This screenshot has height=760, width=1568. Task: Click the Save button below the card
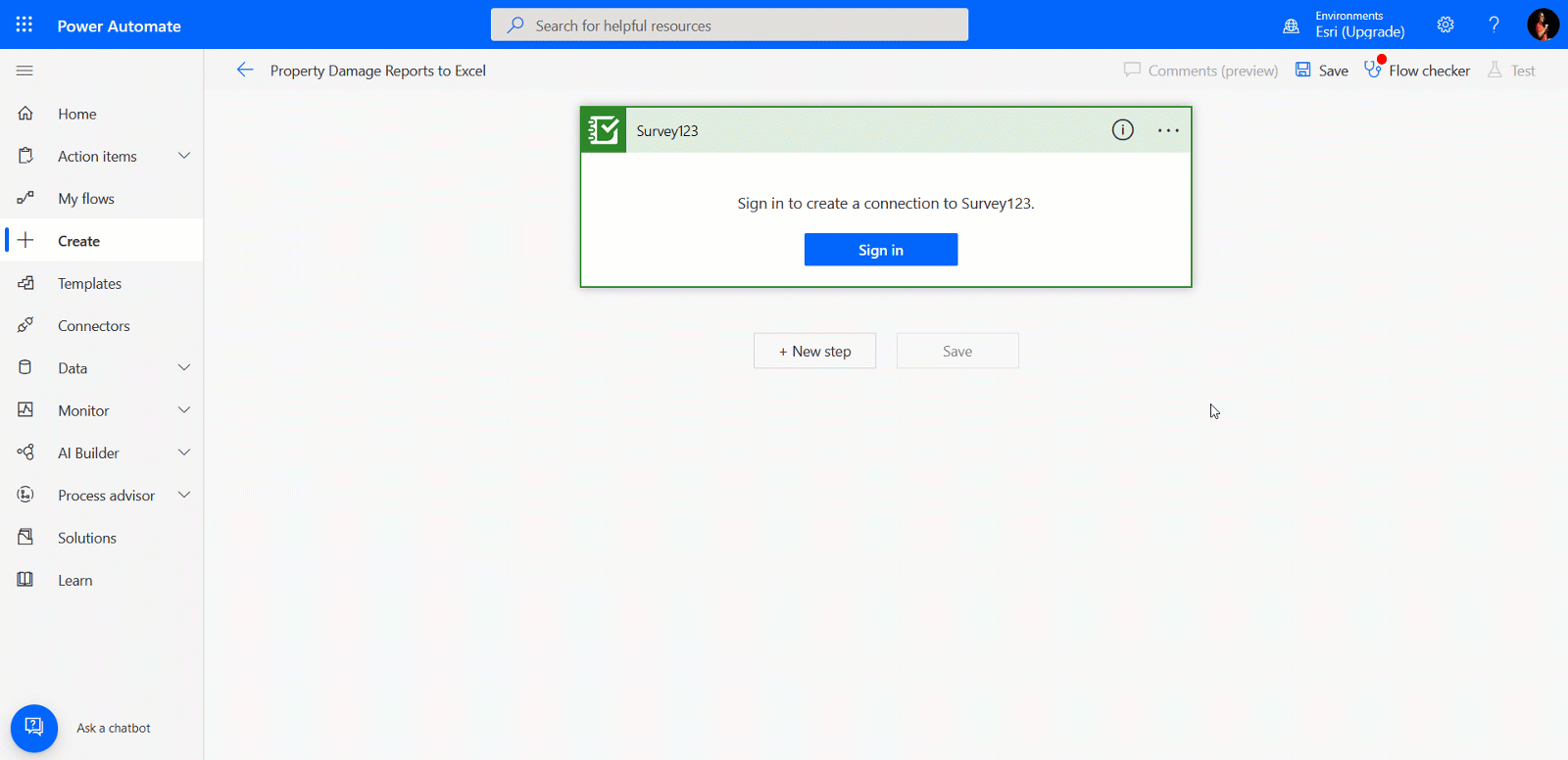point(957,351)
